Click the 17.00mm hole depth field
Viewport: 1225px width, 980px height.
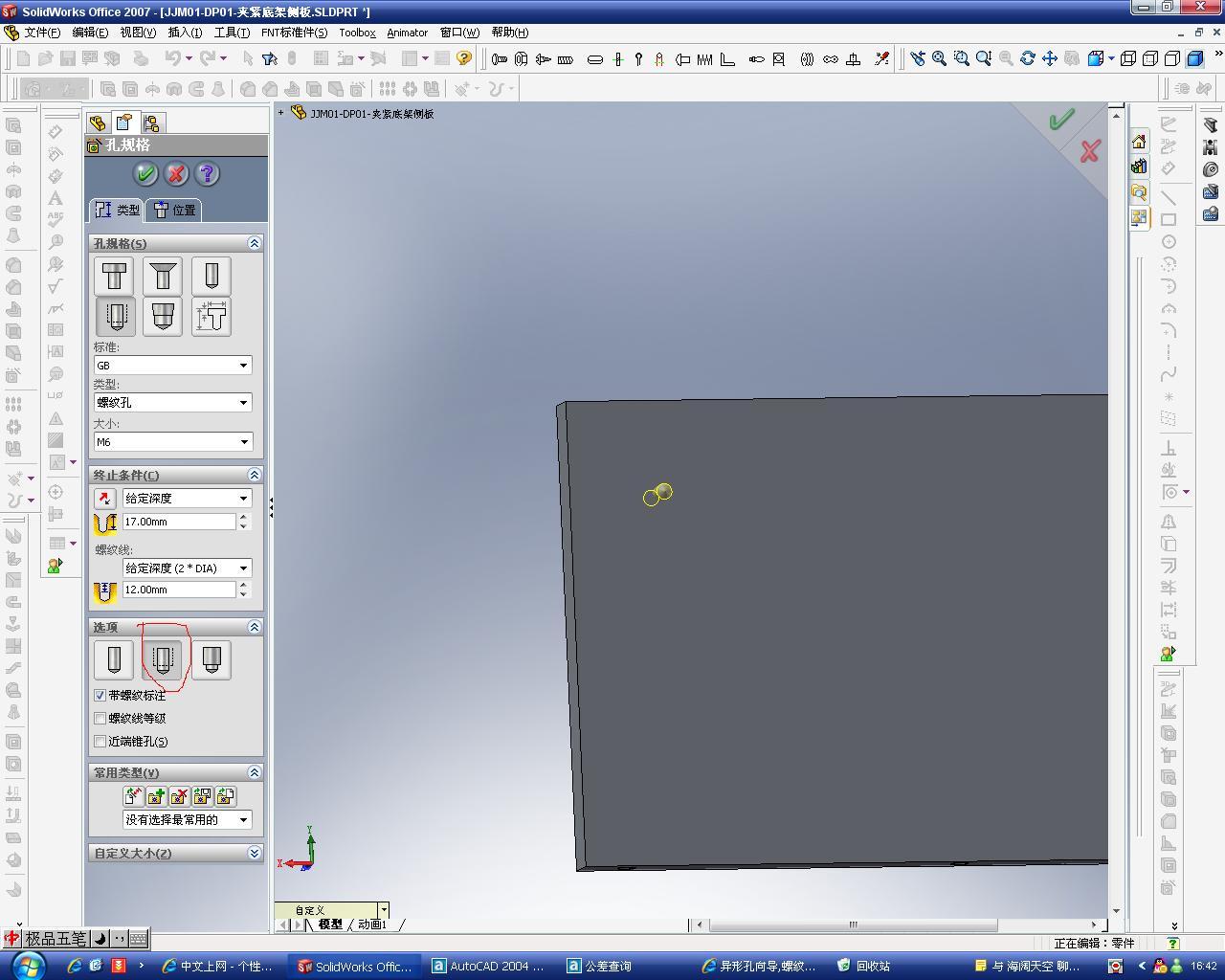pyautogui.click(x=179, y=522)
